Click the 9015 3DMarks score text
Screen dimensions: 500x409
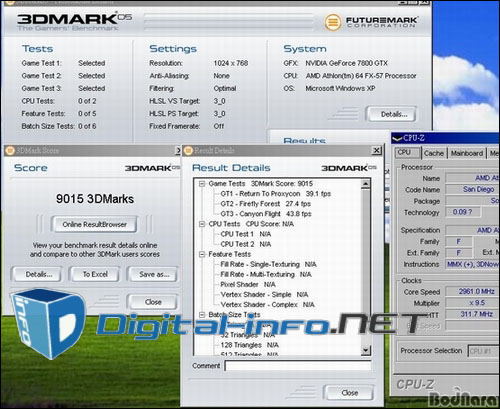coord(95,199)
